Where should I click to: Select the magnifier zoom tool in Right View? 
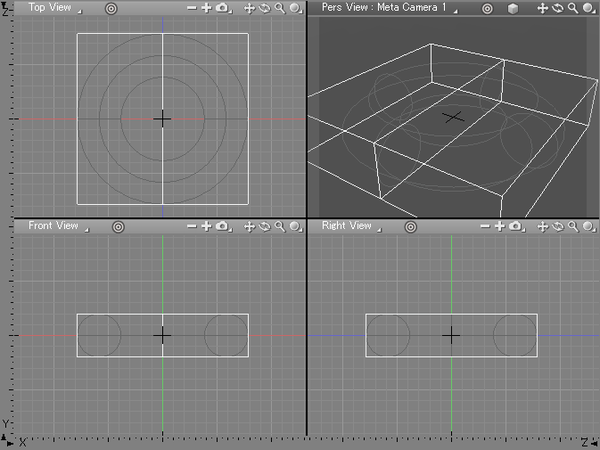click(x=573, y=227)
